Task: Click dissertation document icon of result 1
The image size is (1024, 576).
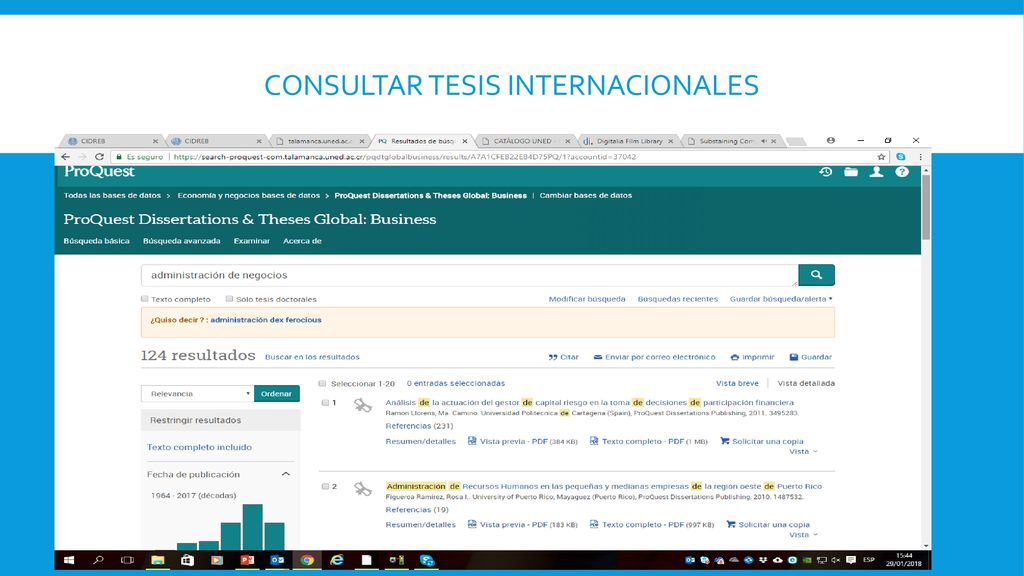Action: [362, 406]
